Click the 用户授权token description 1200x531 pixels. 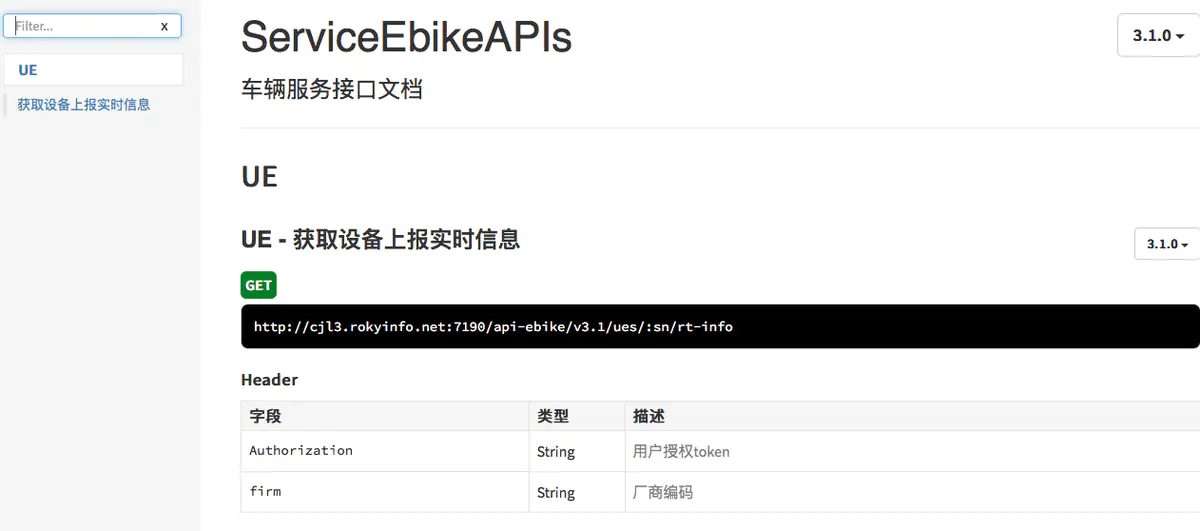pos(681,452)
